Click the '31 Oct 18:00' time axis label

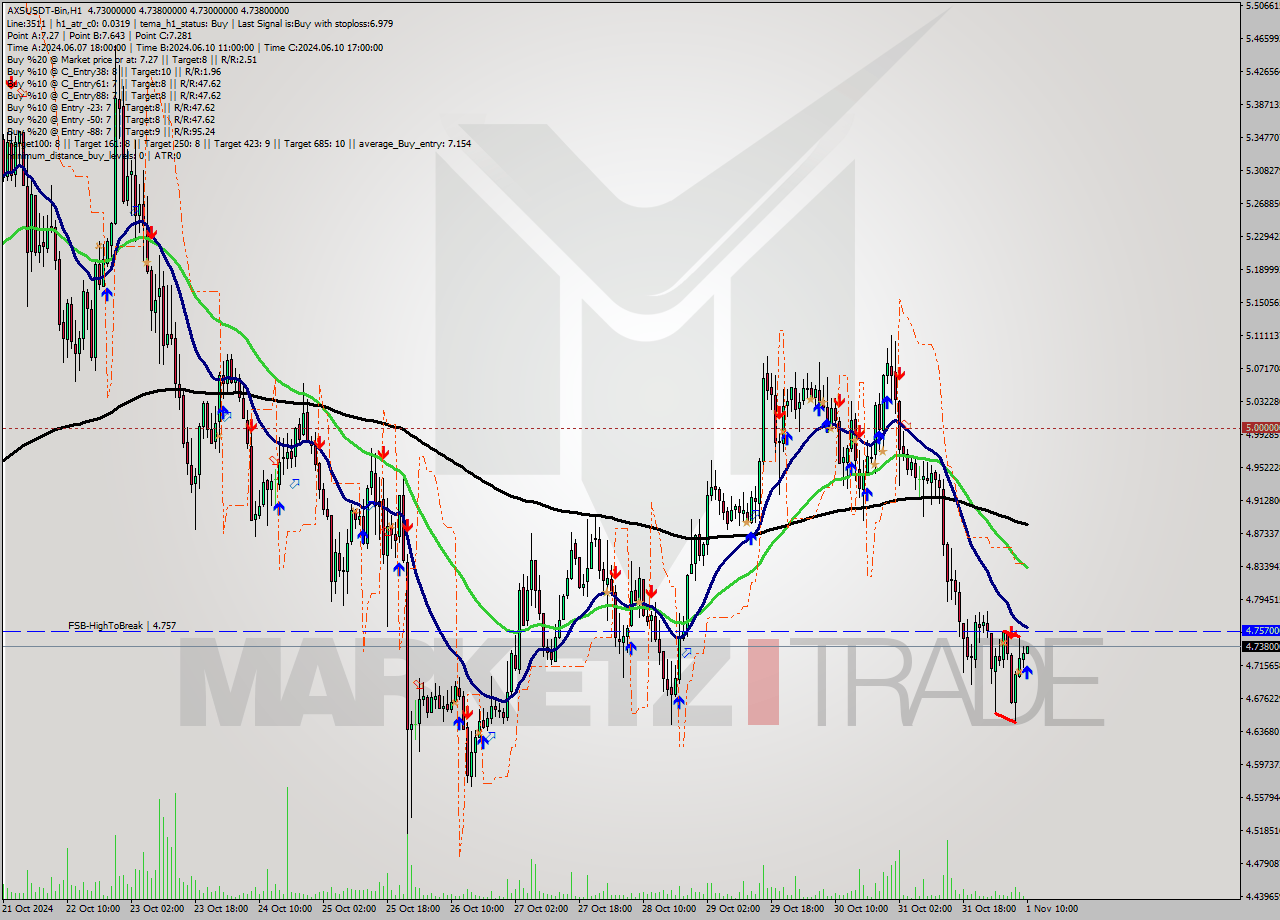click(x=989, y=909)
